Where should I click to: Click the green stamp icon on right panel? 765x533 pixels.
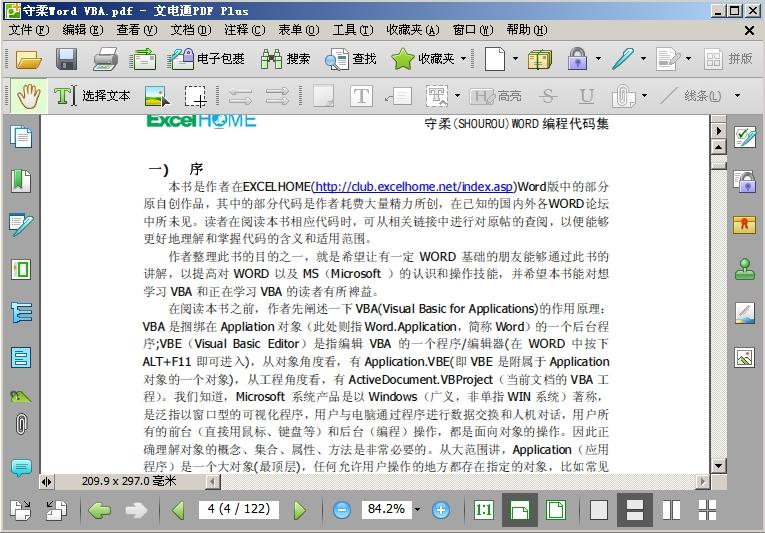pyautogui.click(x=745, y=269)
